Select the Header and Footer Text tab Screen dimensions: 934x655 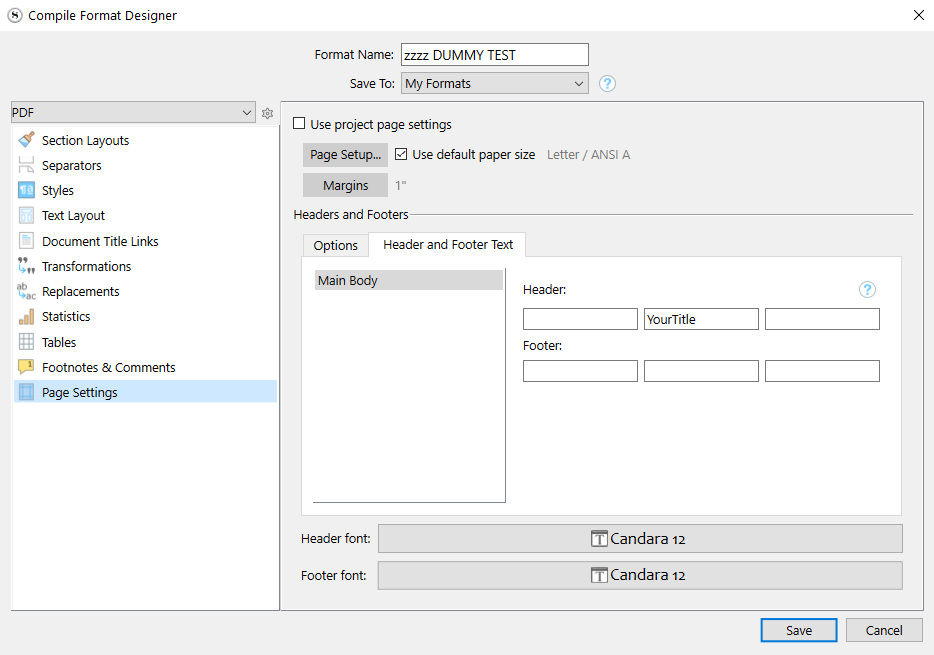tap(447, 245)
